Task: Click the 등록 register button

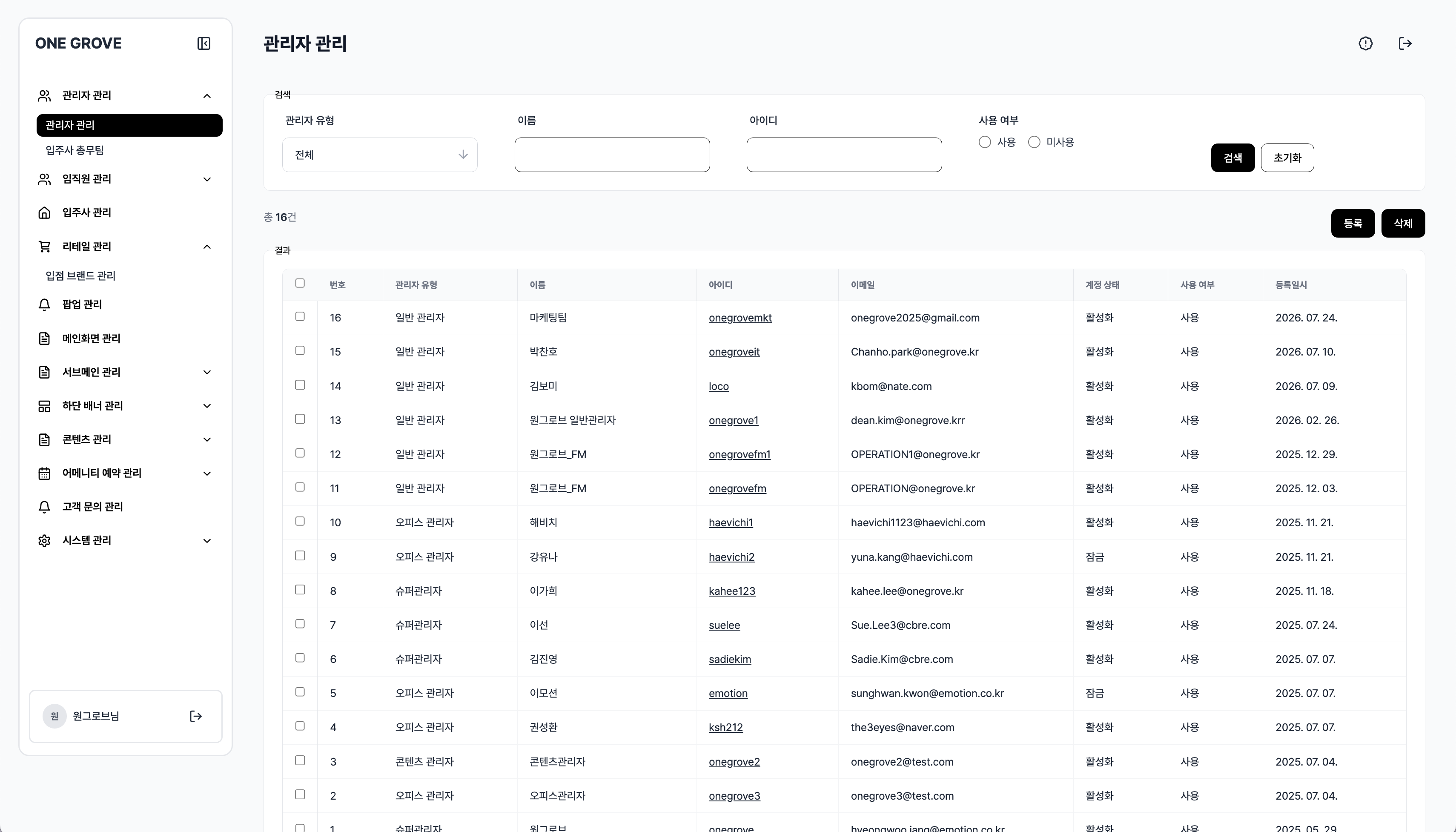Action: click(1353, 224)
